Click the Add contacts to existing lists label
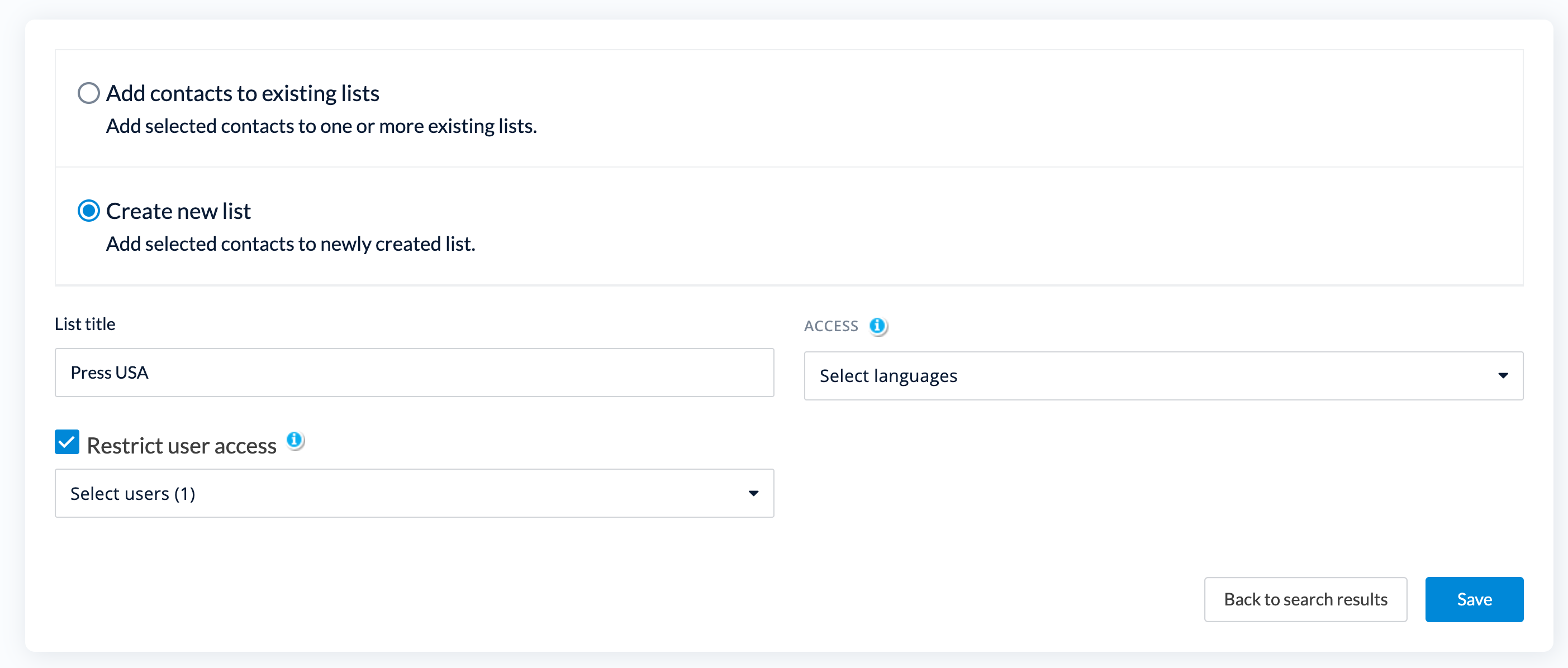This screenshot has height=668, width=1568. click(243, 93)
